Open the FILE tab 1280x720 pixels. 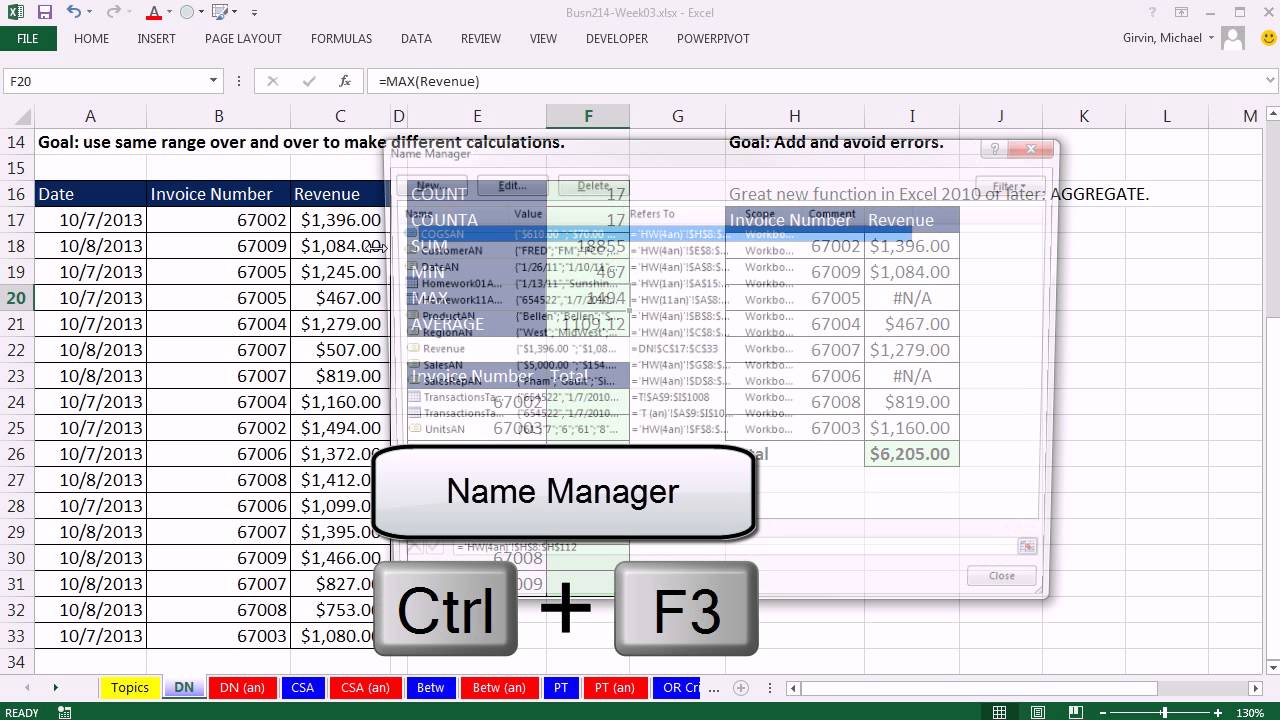28,39
